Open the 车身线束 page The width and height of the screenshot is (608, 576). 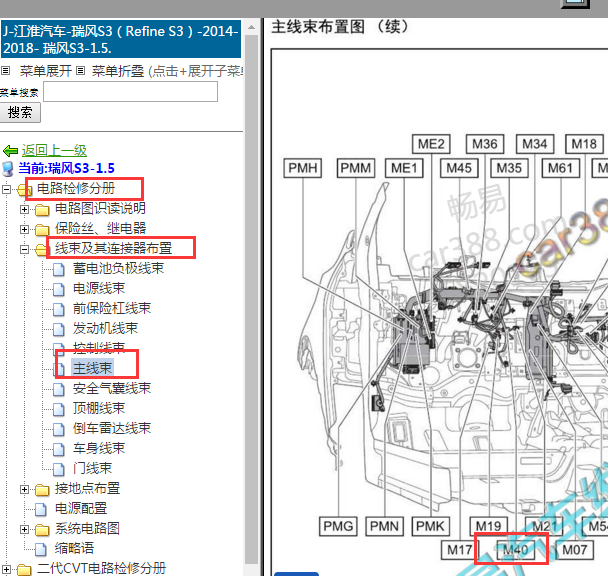click(x=99, y=448)
